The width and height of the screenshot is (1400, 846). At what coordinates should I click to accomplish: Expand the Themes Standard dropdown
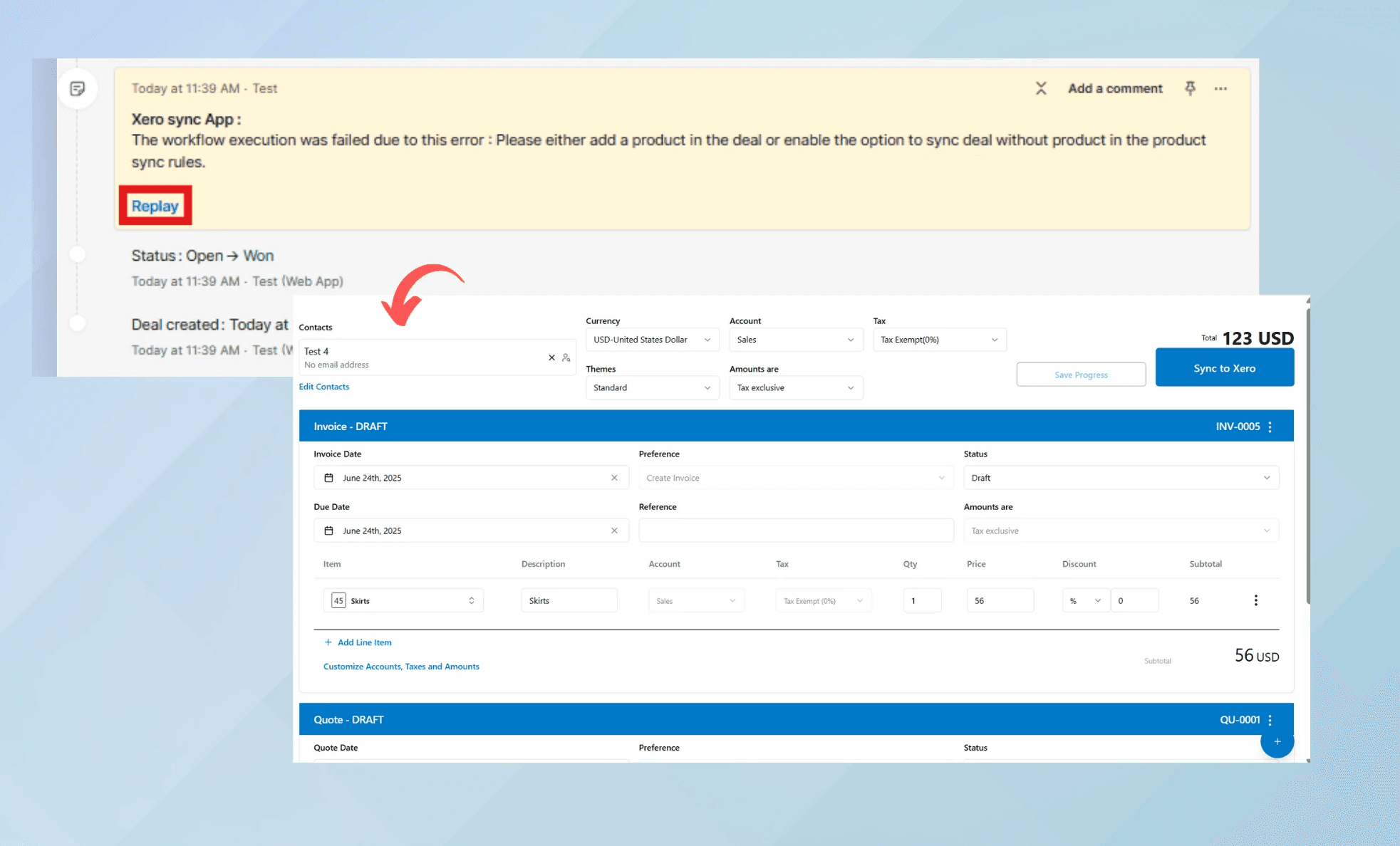coord(652,387)
